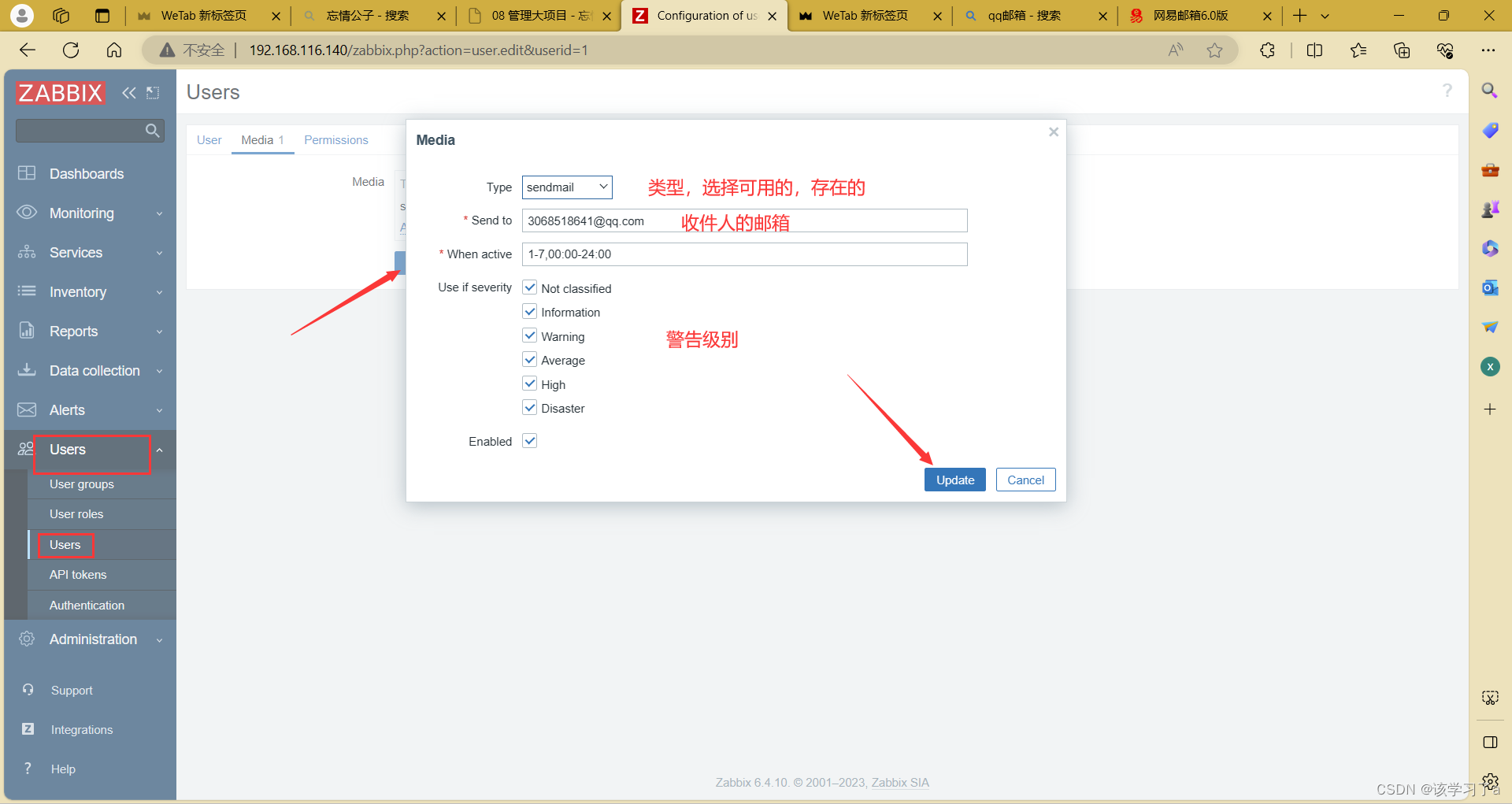This screenshot has width=1512, height=804.
Task: Click the Send to email field
Action: click(x=744, y=220)
